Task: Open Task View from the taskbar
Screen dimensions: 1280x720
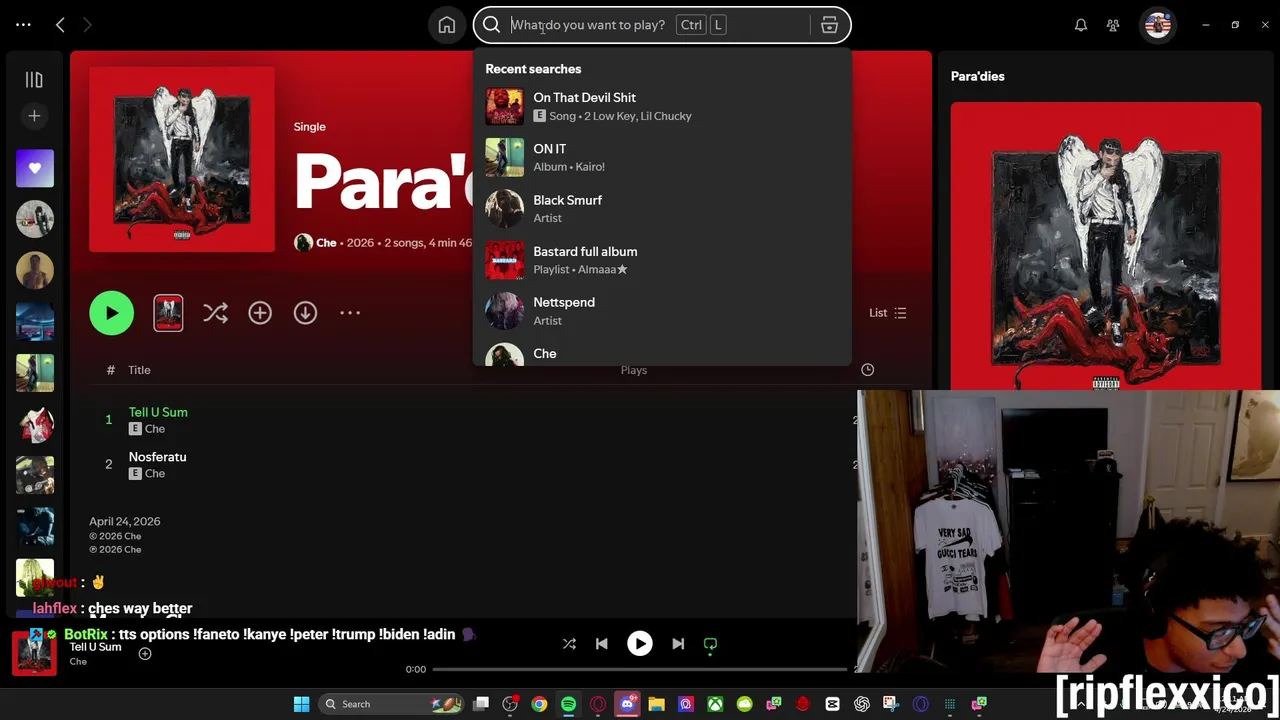Action: tap(481, 704)
